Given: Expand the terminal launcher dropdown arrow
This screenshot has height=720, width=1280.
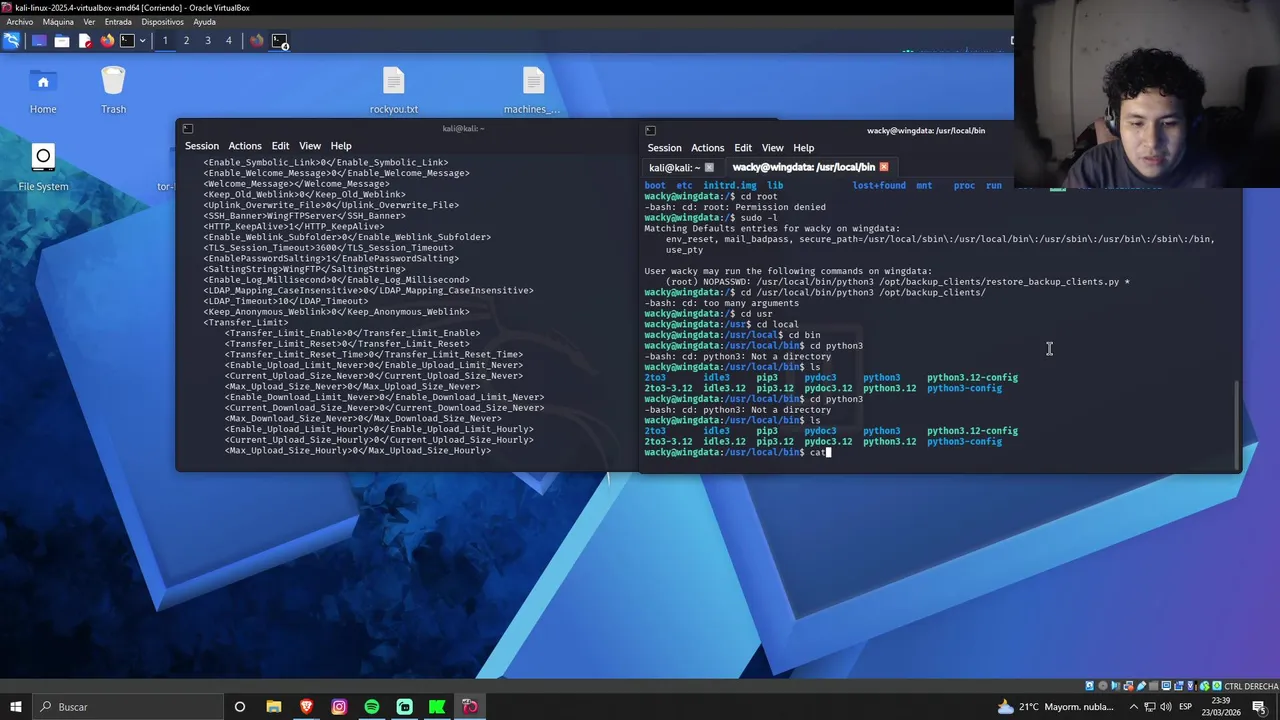Looking at the screenshot, I should [142, 41].
